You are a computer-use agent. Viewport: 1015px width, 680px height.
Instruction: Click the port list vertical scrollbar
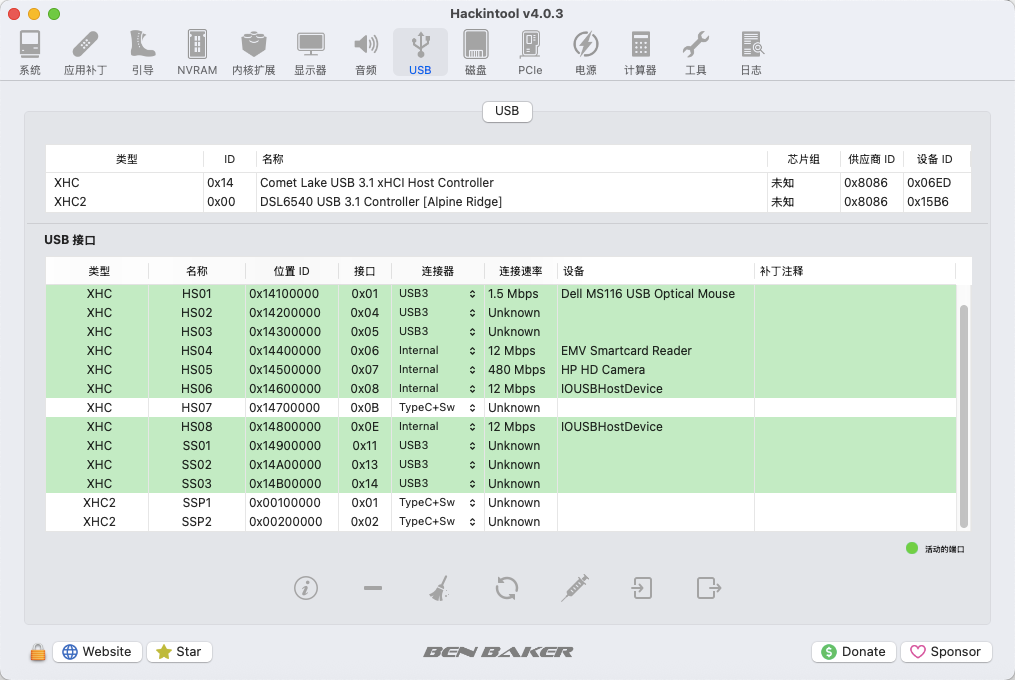(x=964, y=416)
